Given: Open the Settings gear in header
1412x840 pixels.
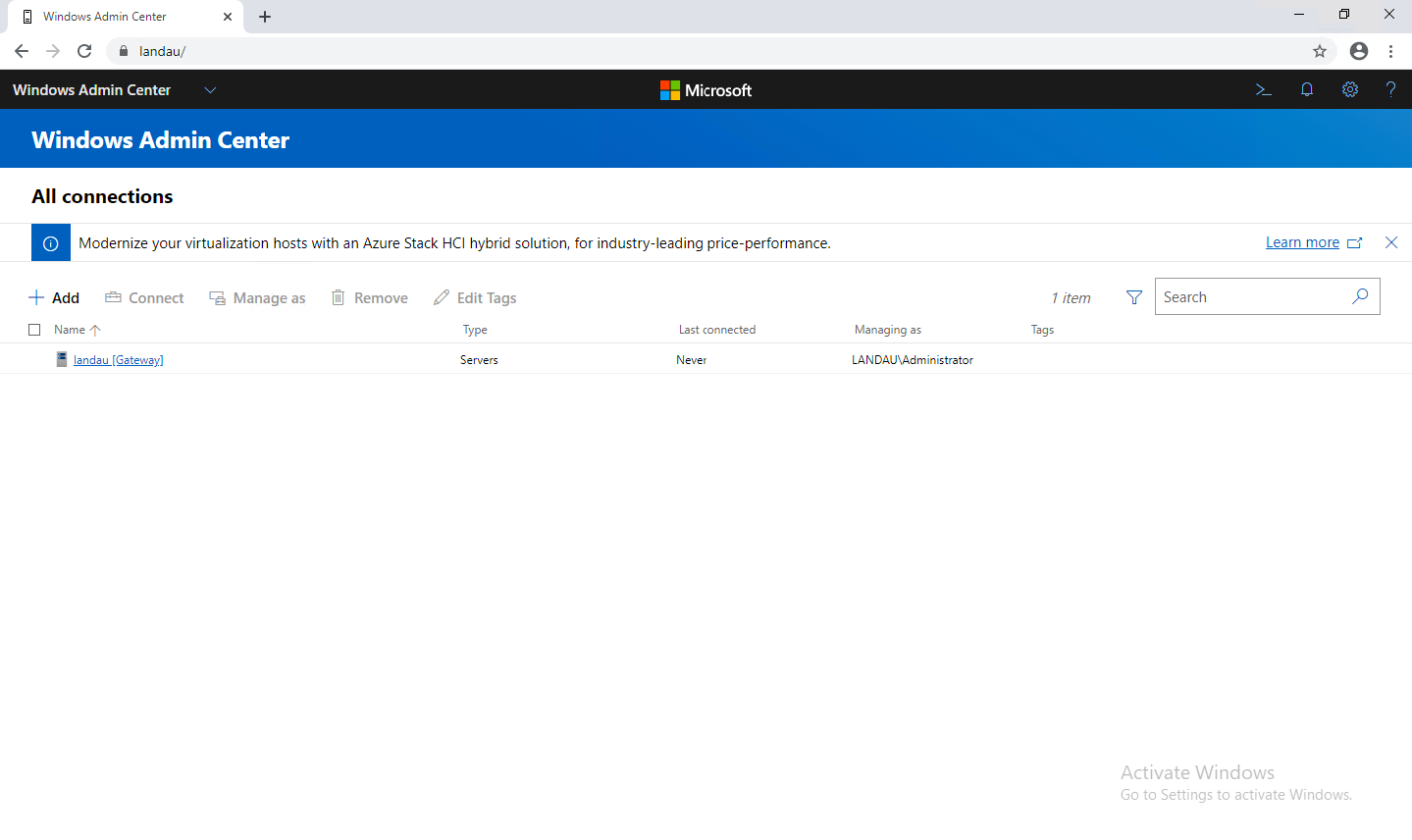Looking at the screenshot, I should tap(1350, 89).
